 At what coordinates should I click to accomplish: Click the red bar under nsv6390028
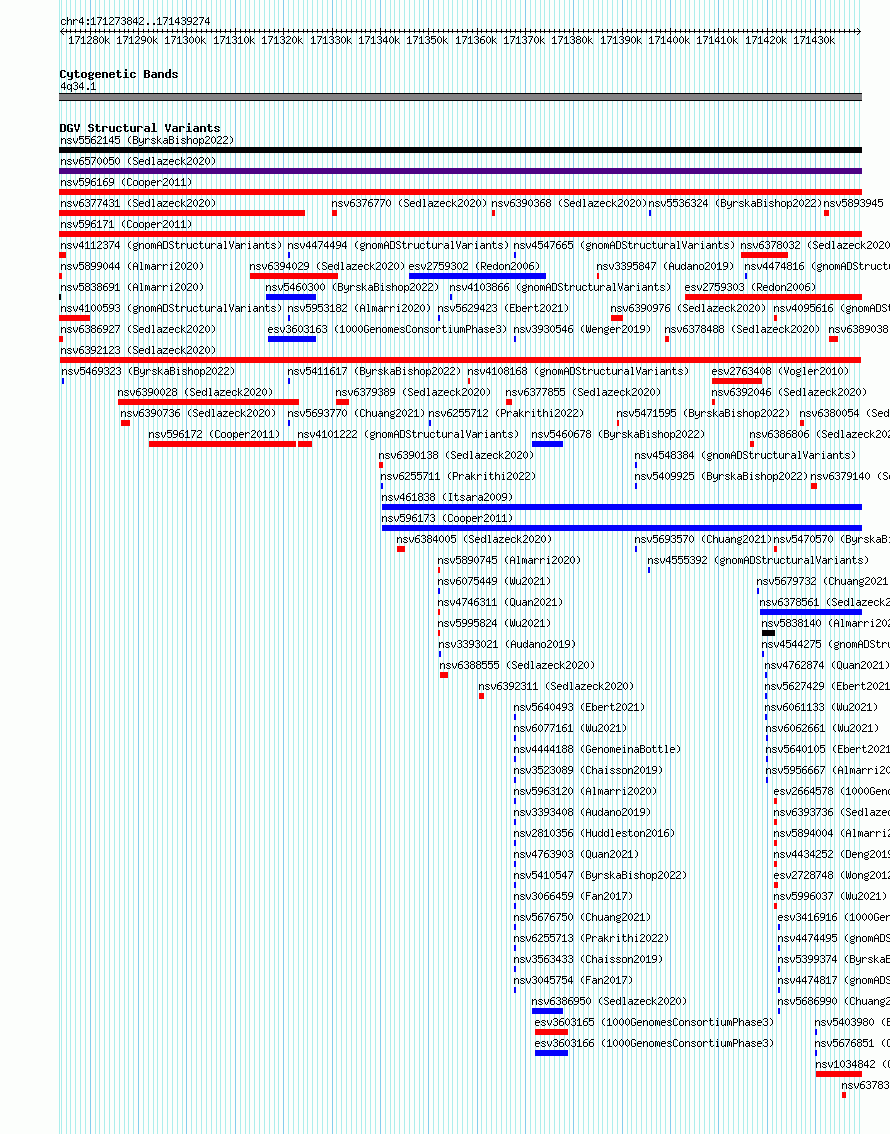208,402
